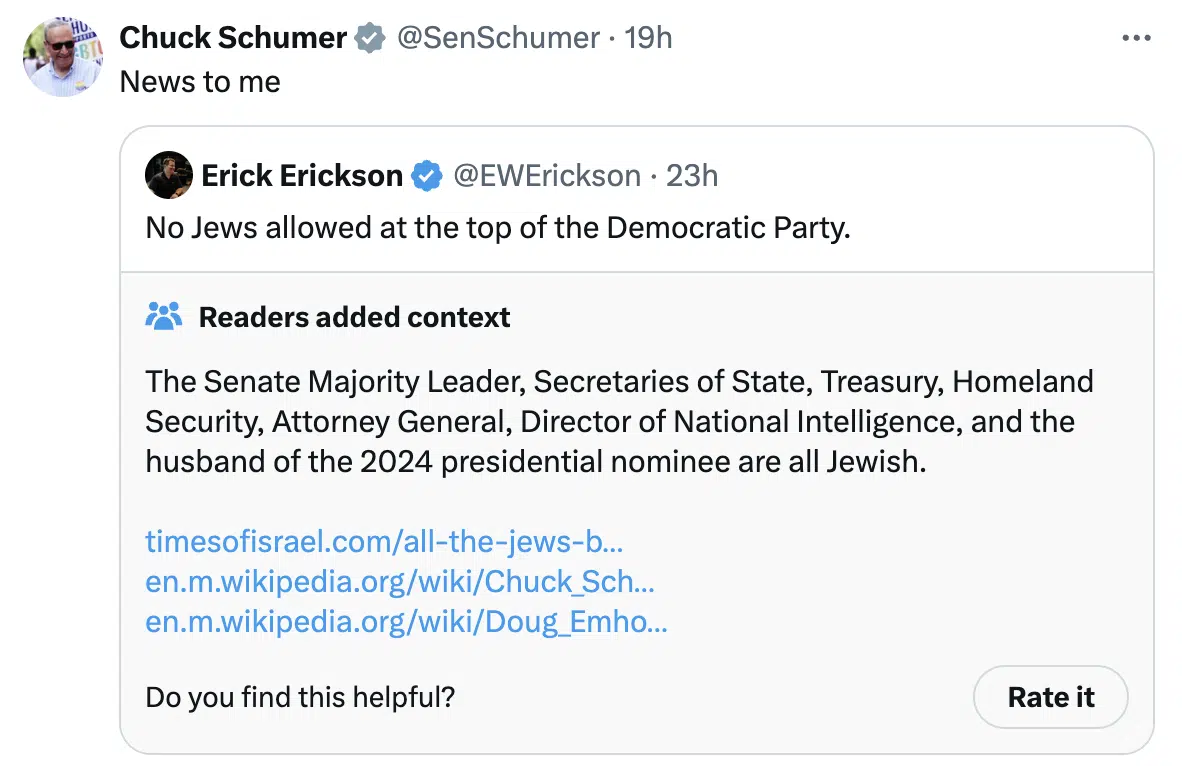The height and width of the screenshot is (766, 1182).
Task: Click the community note body text
Action: (x=619, y=421)
